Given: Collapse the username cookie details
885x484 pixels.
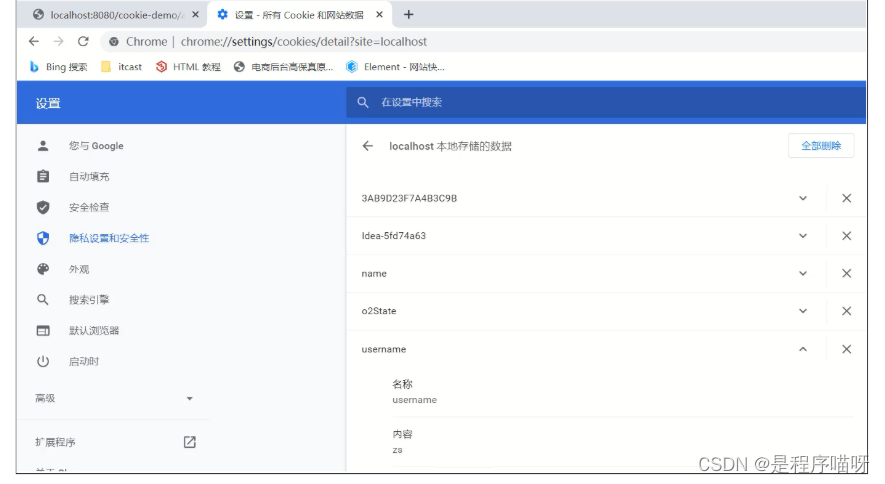Looking at the screenshot, I should coord(803,349).
